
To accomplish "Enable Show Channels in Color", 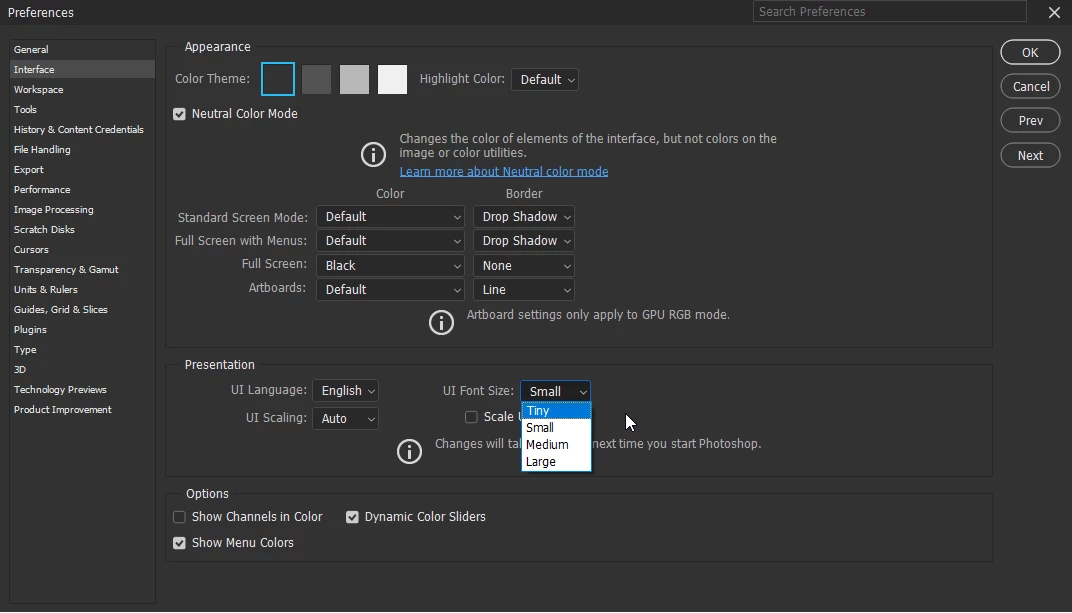I will 179,517.
